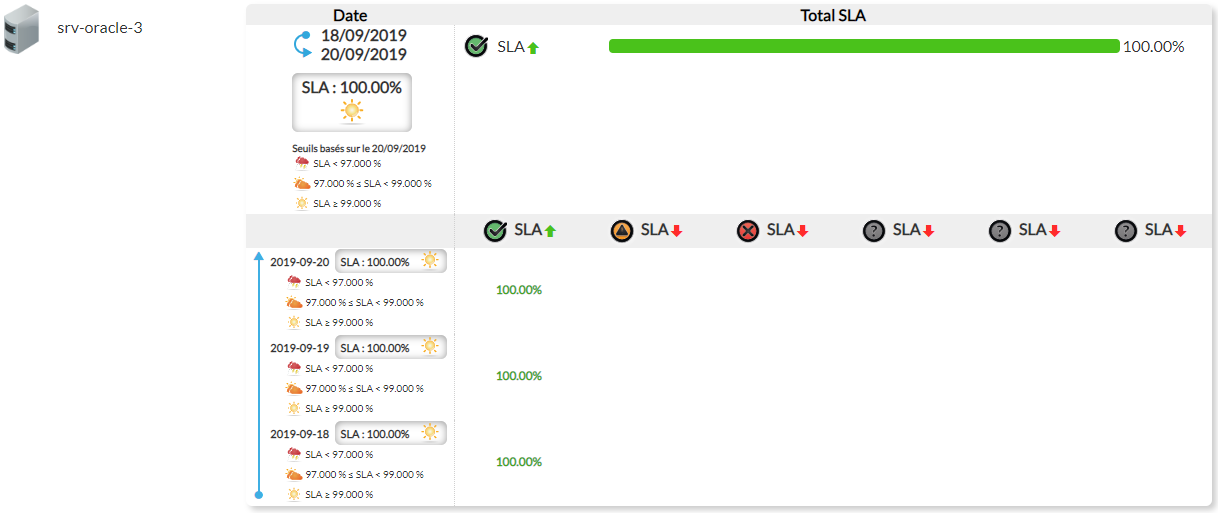
Task: Click the partly cloudy icon under 2019-09-18
Action: coord(294,474)
